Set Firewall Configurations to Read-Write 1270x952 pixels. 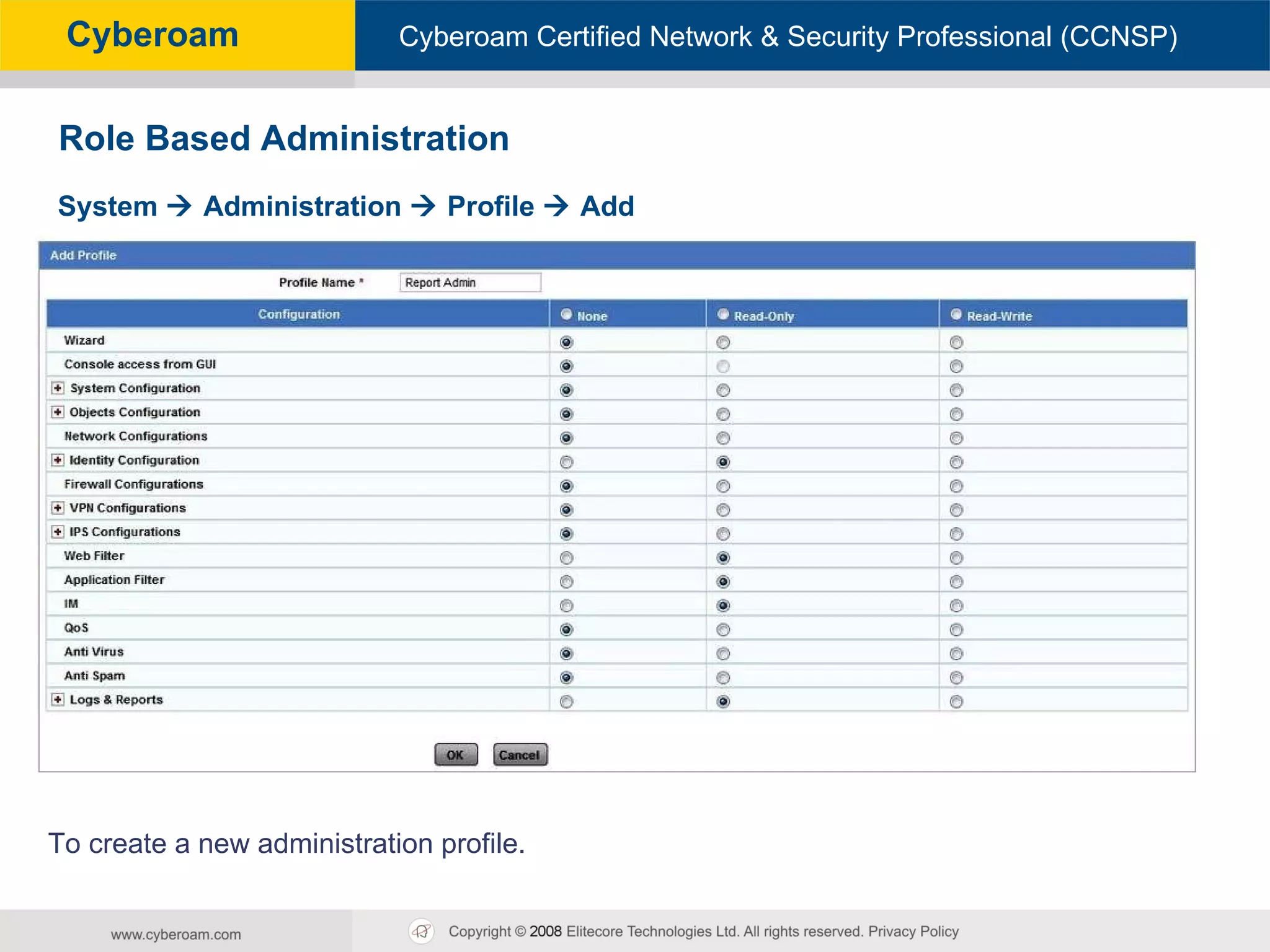(956, 486)
